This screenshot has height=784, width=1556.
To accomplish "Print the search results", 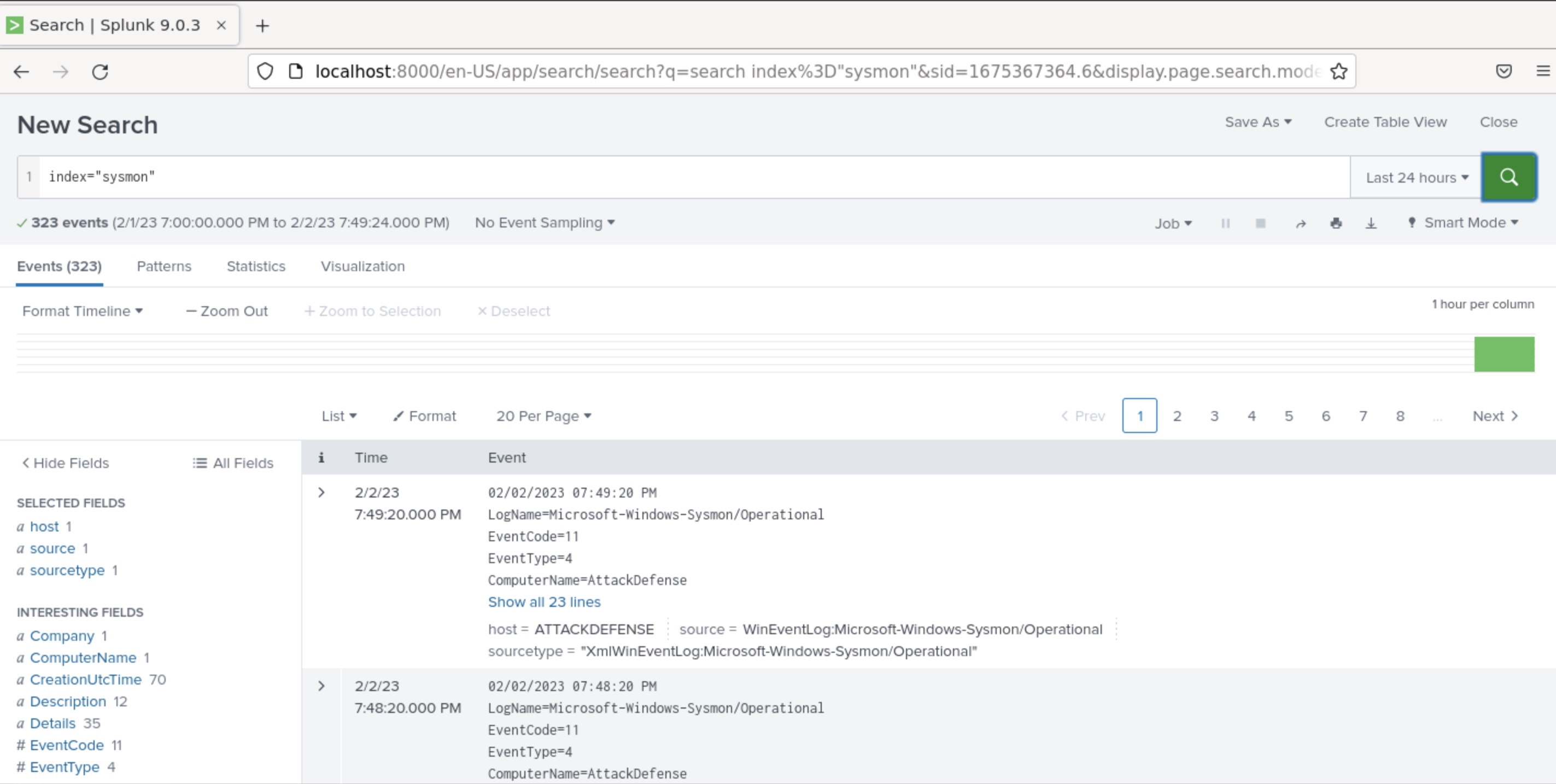I will 1336,224.
